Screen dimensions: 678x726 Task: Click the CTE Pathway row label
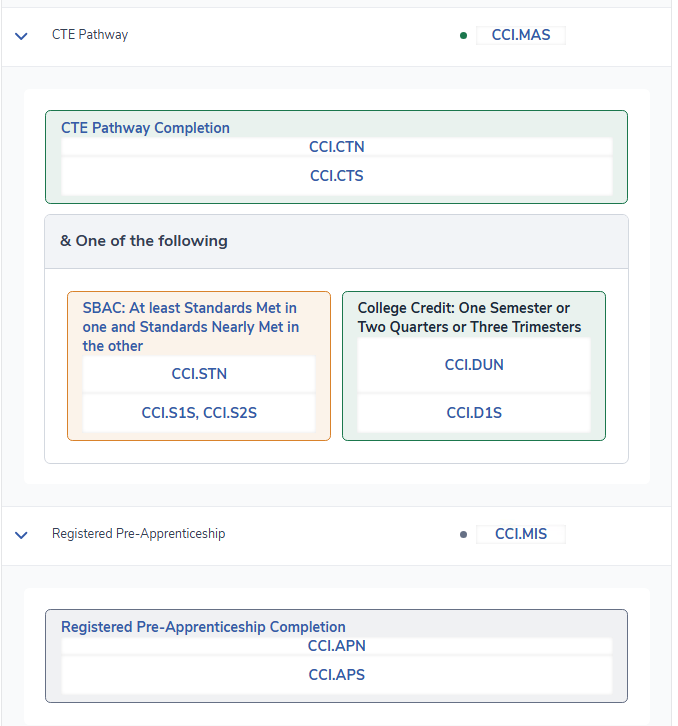[90, 35]
